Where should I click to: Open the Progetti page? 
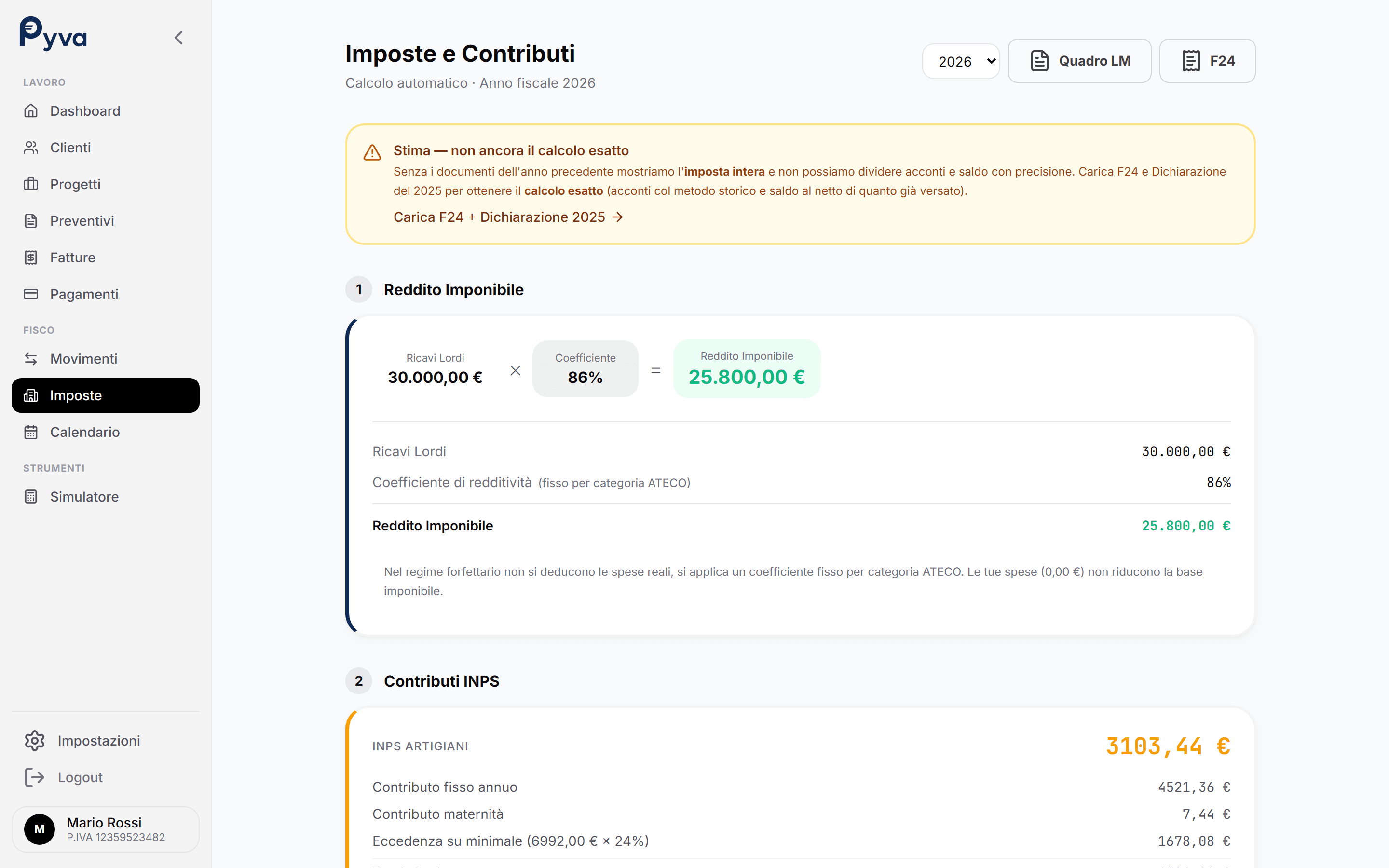(106, 184)
